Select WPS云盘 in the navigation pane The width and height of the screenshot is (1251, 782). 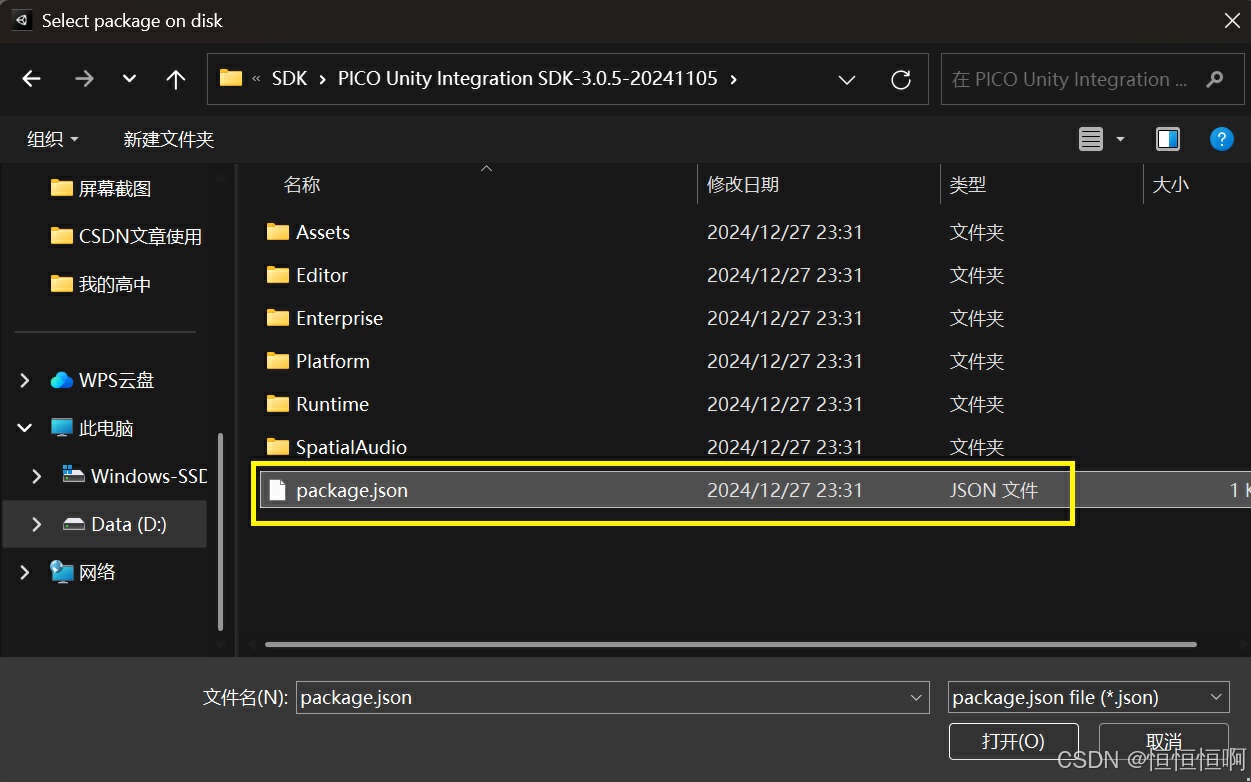click(x=102, y=380)
